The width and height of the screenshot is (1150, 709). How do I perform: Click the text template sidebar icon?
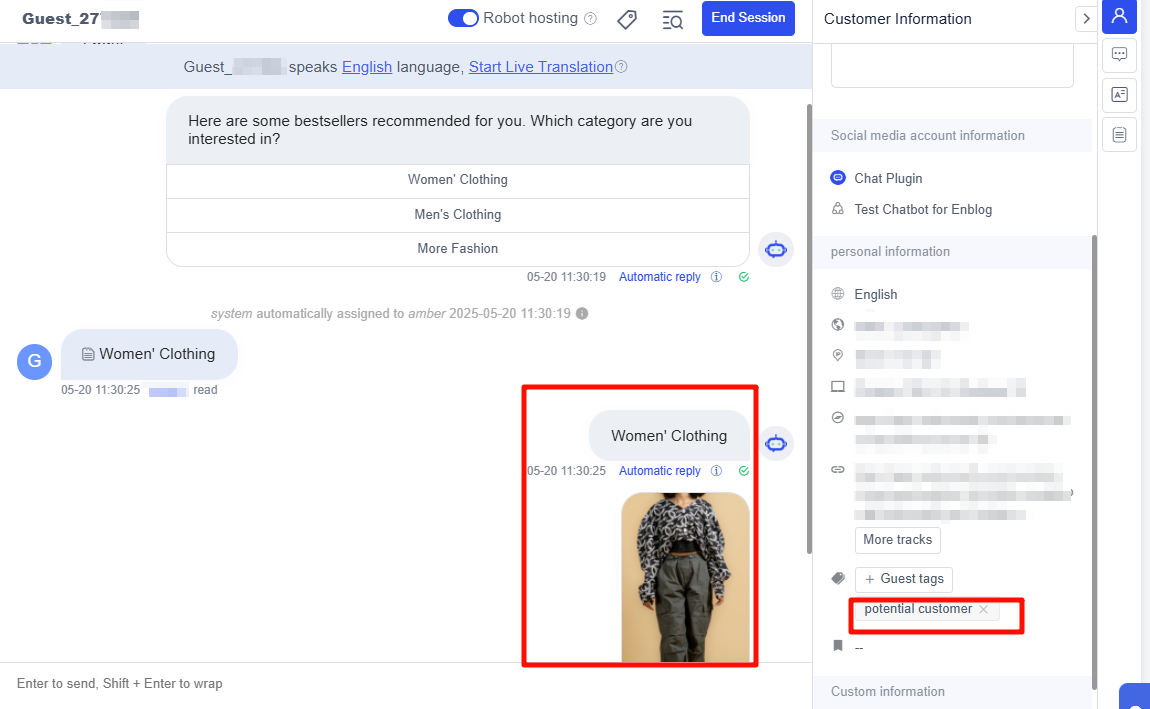click(1119, 95)
